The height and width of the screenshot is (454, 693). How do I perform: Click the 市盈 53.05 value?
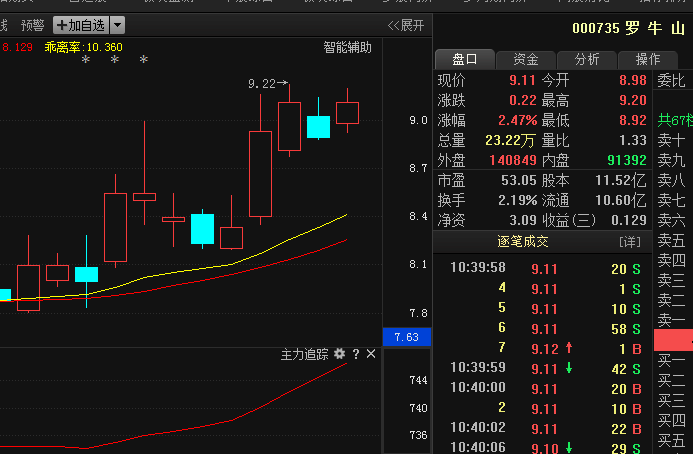tap(518, 180)
